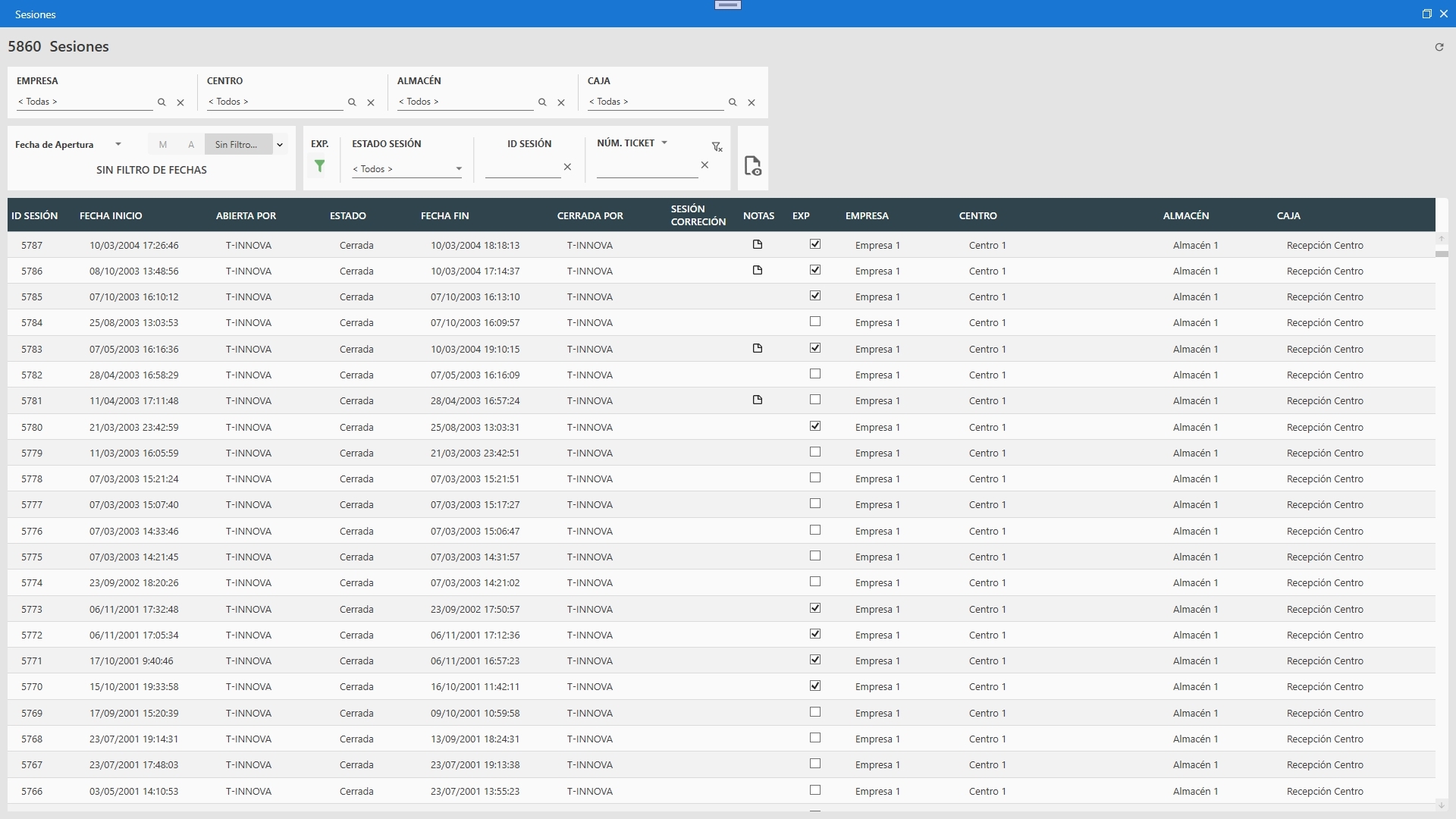1456x819 pixels.
Task: Click search icon in ALMACÉN filter
Action: 542,102
